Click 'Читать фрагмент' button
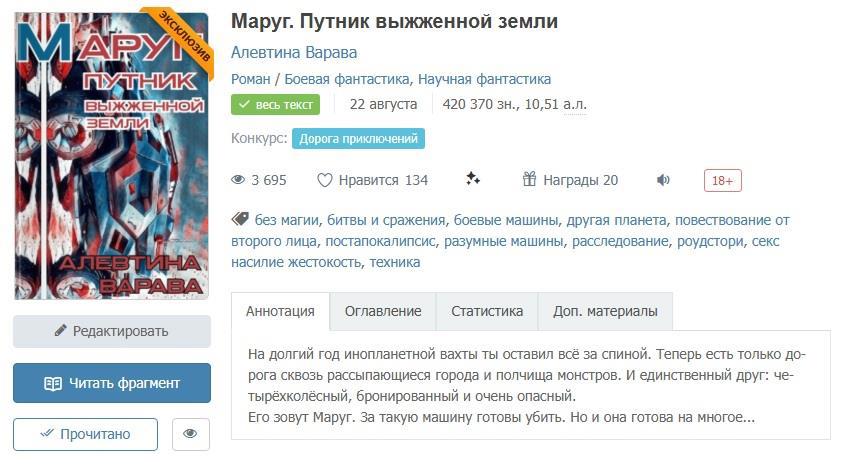Image resolution: width=848 pixels, height=466 pixels. 112,383
